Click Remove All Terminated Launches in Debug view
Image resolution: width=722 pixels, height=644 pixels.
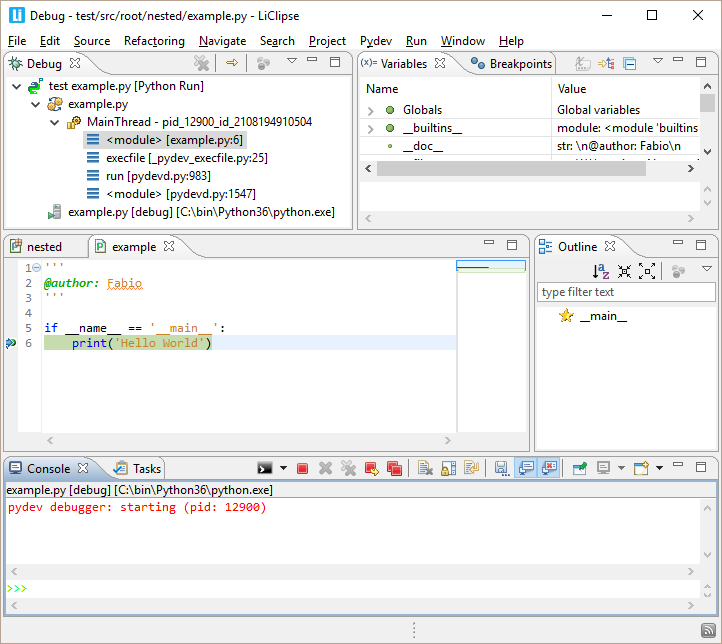(x=201, y=63)
